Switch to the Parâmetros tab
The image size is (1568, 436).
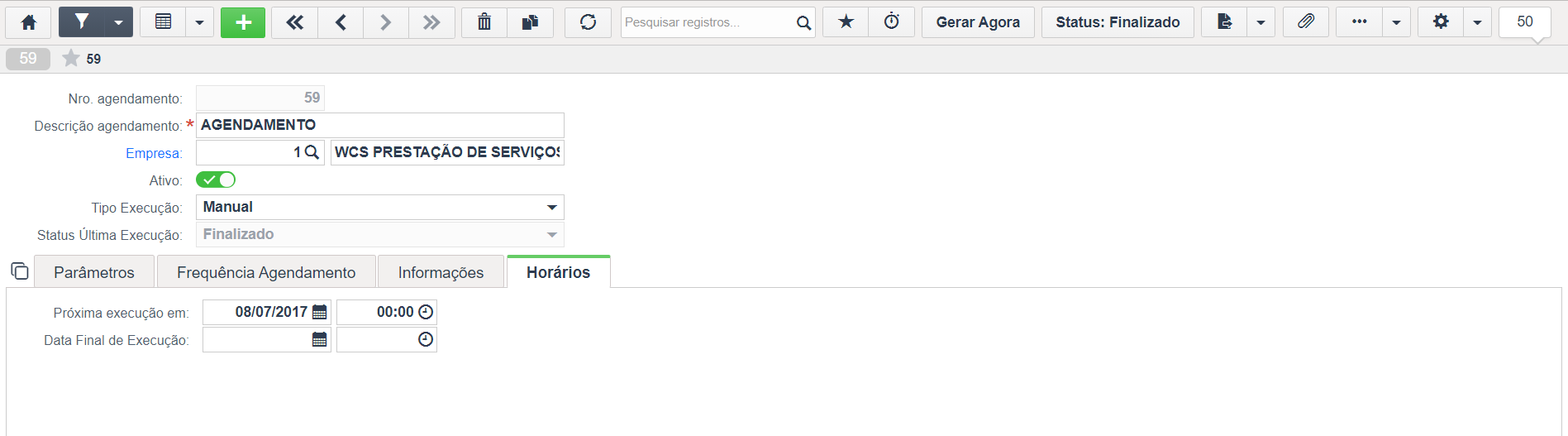tap(94, 272)
